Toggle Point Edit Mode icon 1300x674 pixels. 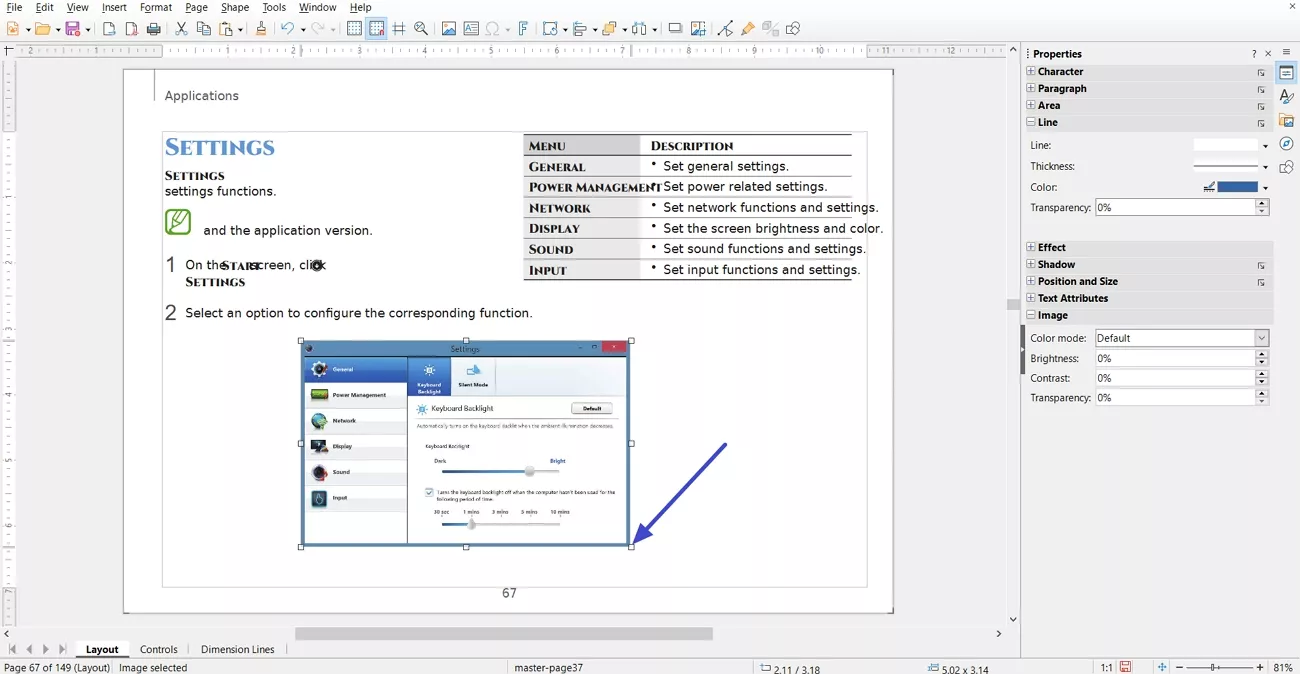726,29
